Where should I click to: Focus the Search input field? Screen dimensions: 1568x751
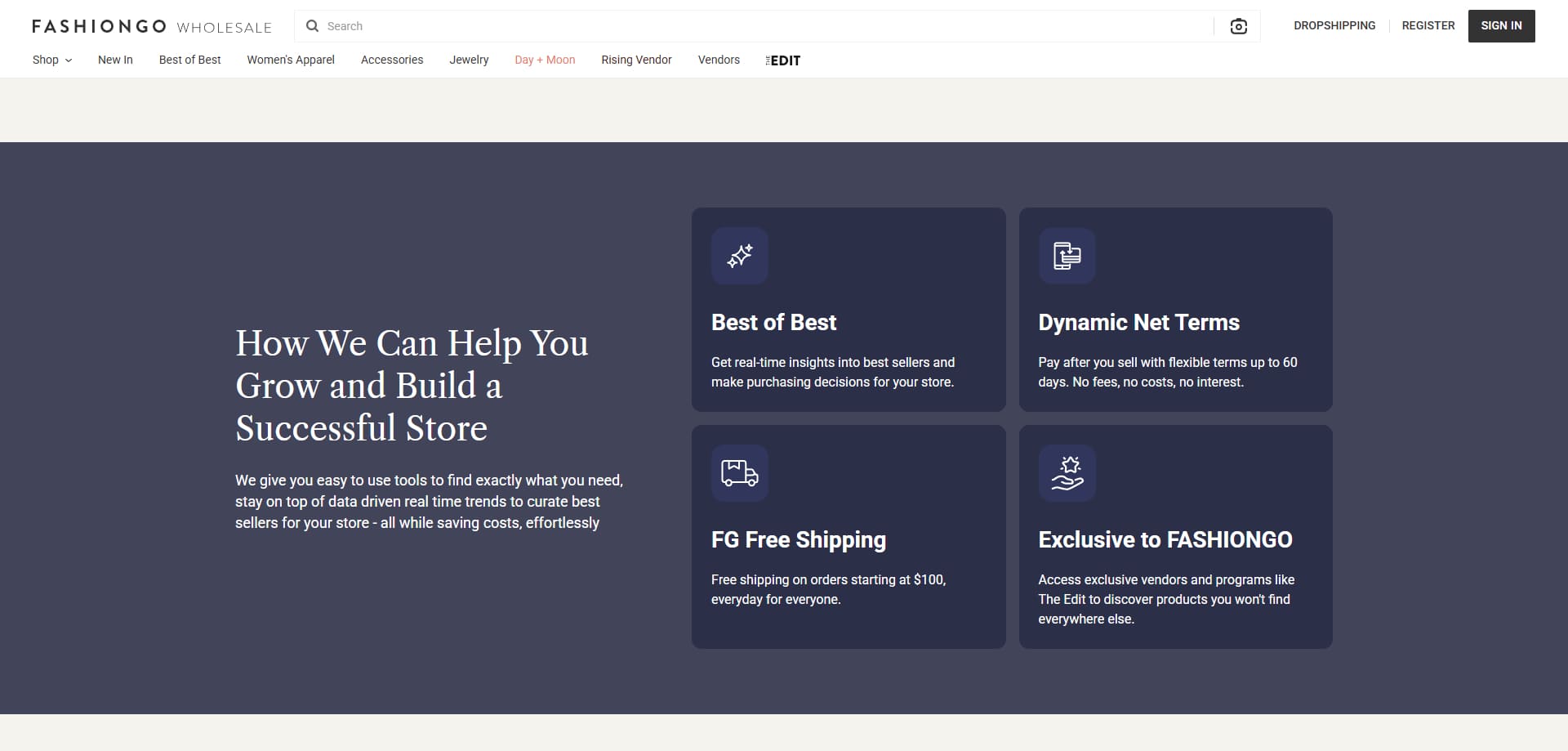(768, 26)
